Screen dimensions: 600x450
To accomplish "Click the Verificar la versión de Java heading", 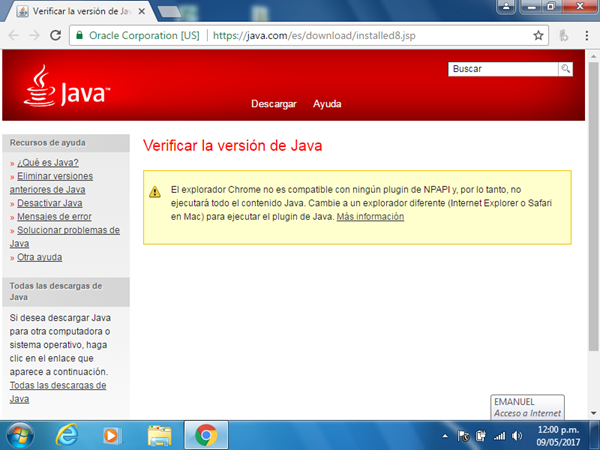I will (x=232, y=146).
